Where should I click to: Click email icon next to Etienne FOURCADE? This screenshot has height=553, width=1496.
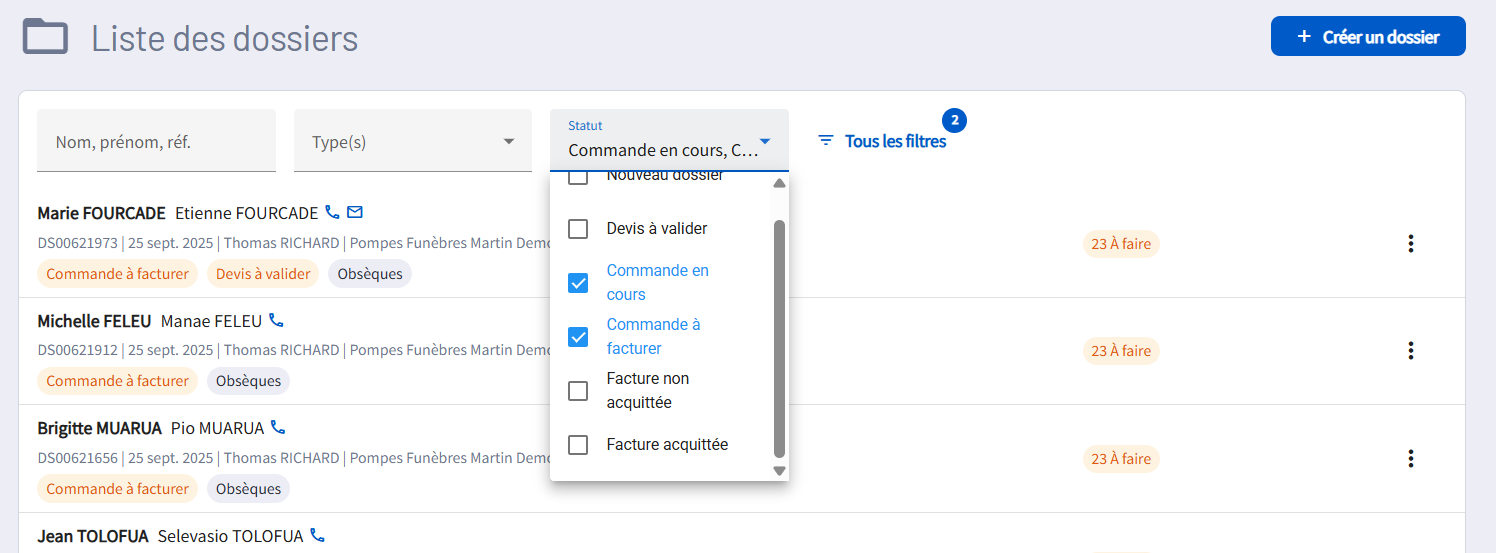pos(355,213)
